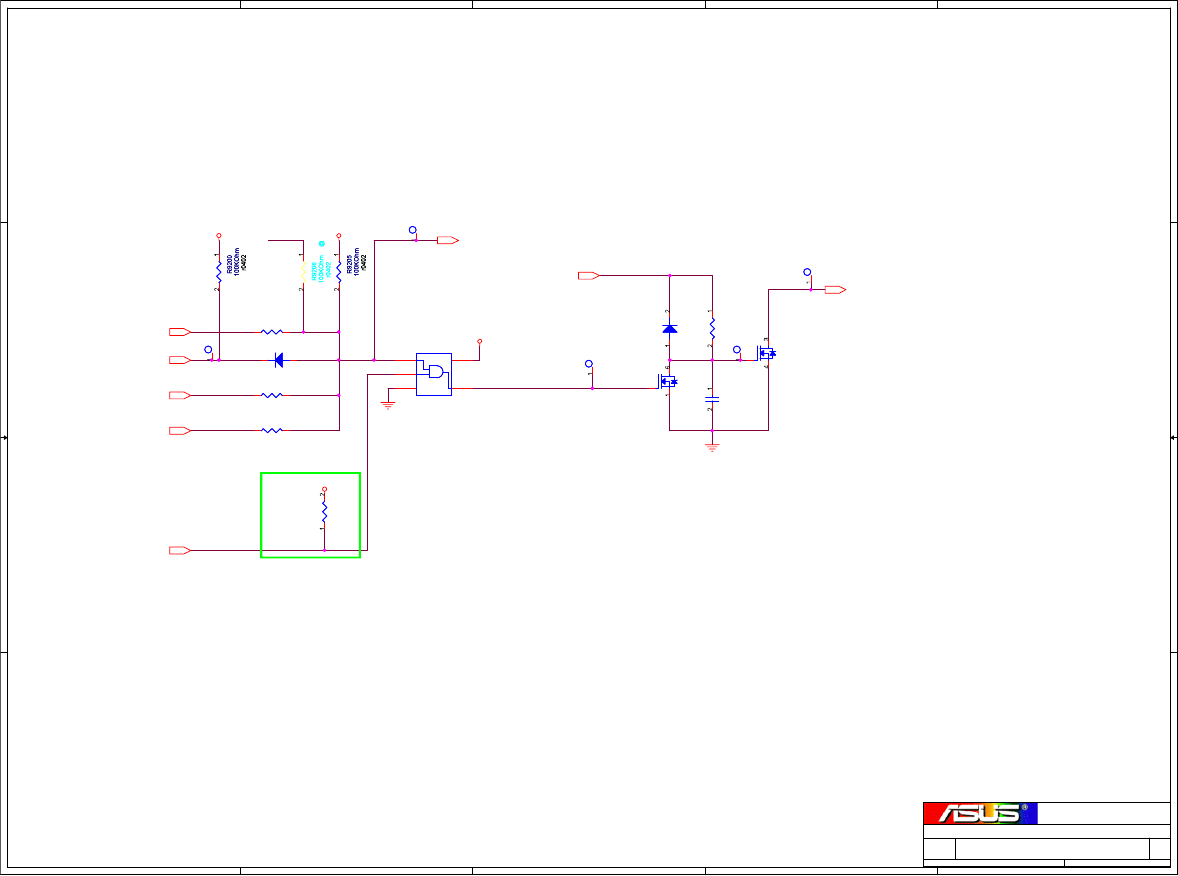The image size is (1178, 876).
Task: Click the input port feeding the vertical diode
Action: 588,276
